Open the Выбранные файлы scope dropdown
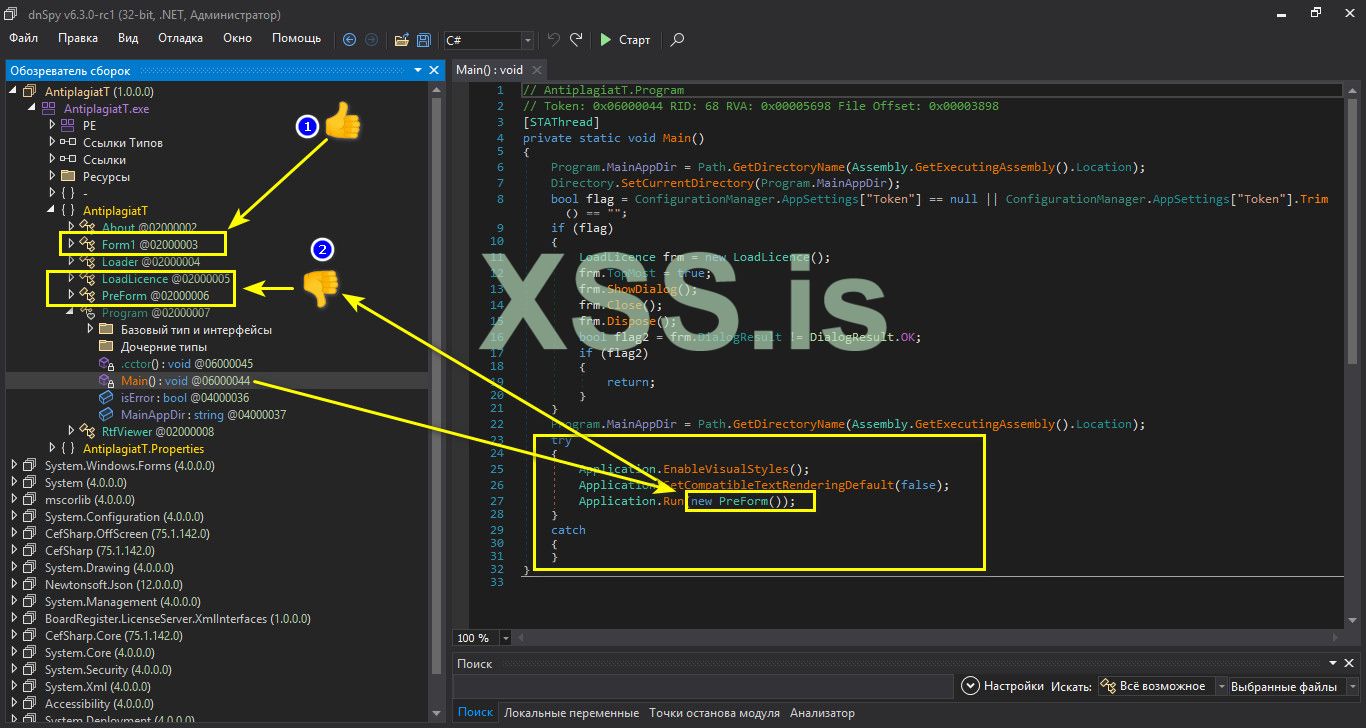This screenshot has width=1366, height=728. click(x=1350, y=686)
